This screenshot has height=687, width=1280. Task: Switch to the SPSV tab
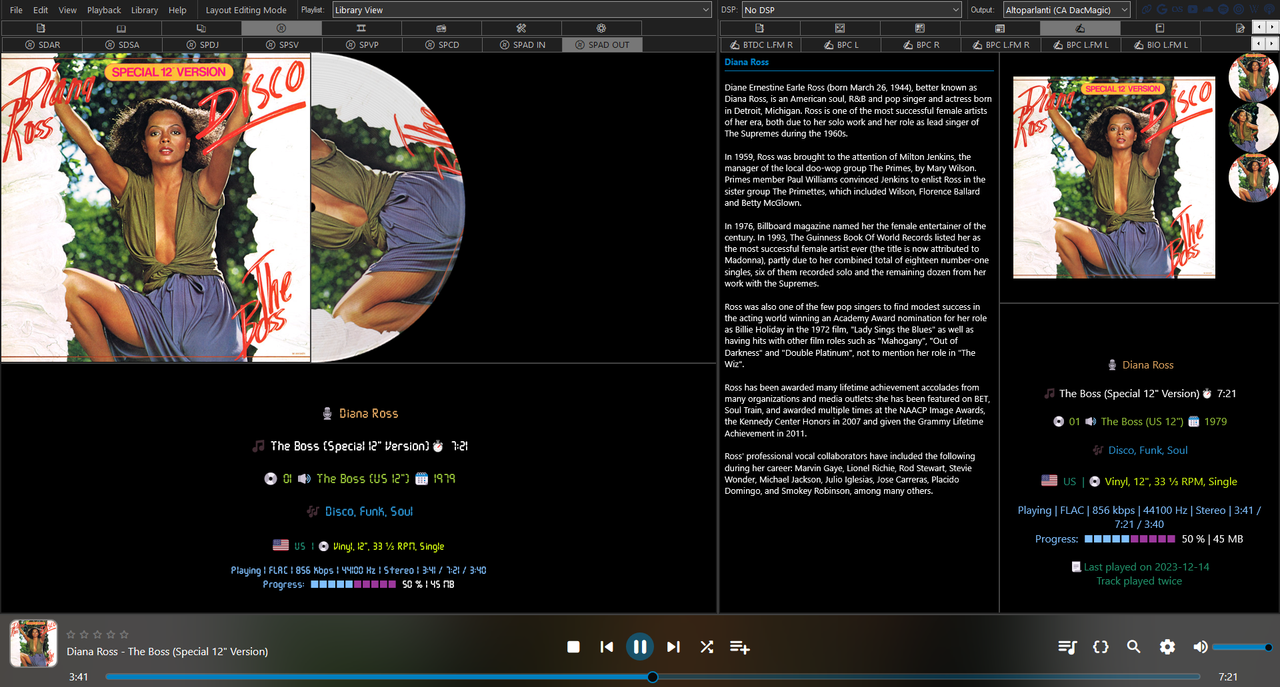coord(281,45)
